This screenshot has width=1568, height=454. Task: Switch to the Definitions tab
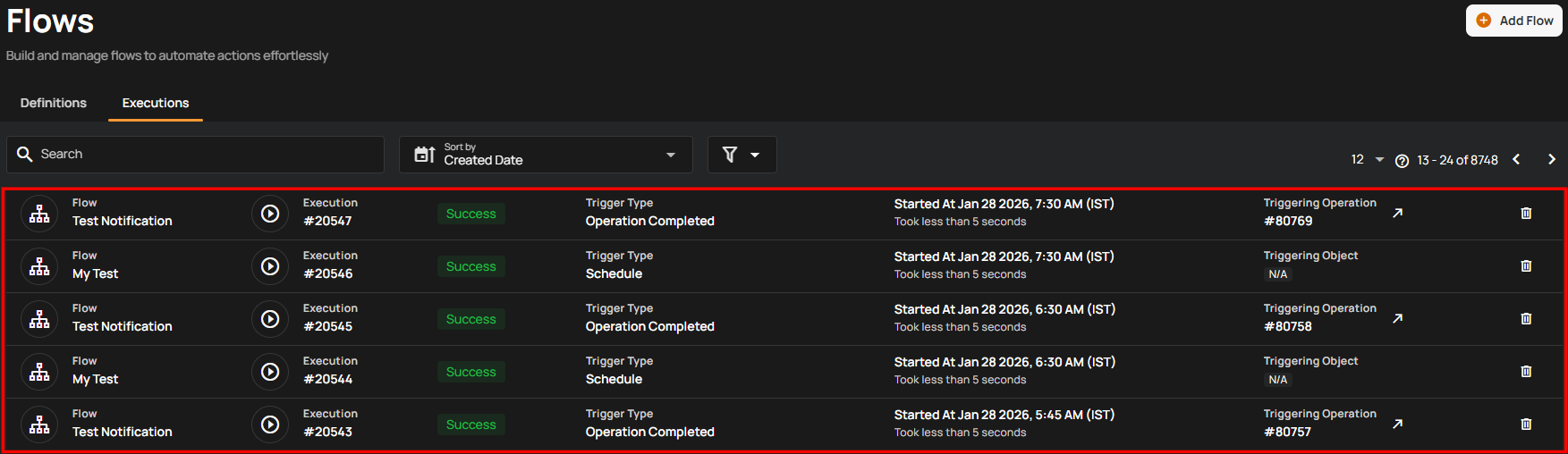coord(54,103)
